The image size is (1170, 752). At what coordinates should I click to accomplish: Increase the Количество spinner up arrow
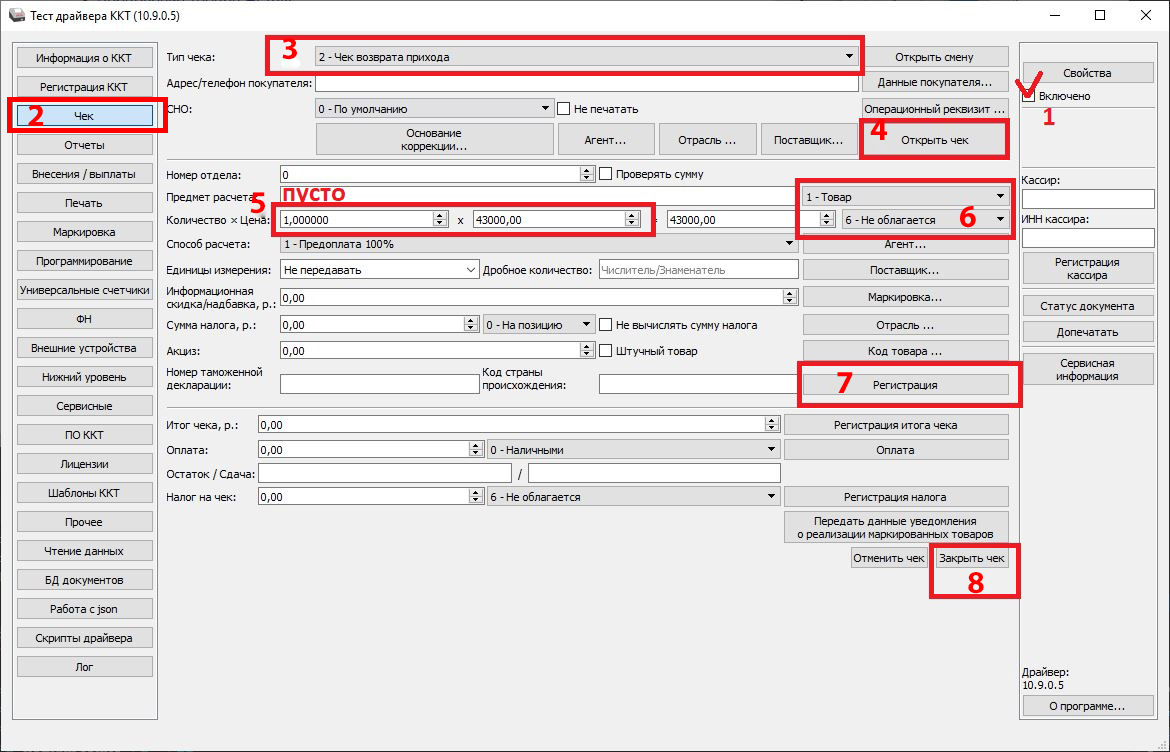coord(440,215)
